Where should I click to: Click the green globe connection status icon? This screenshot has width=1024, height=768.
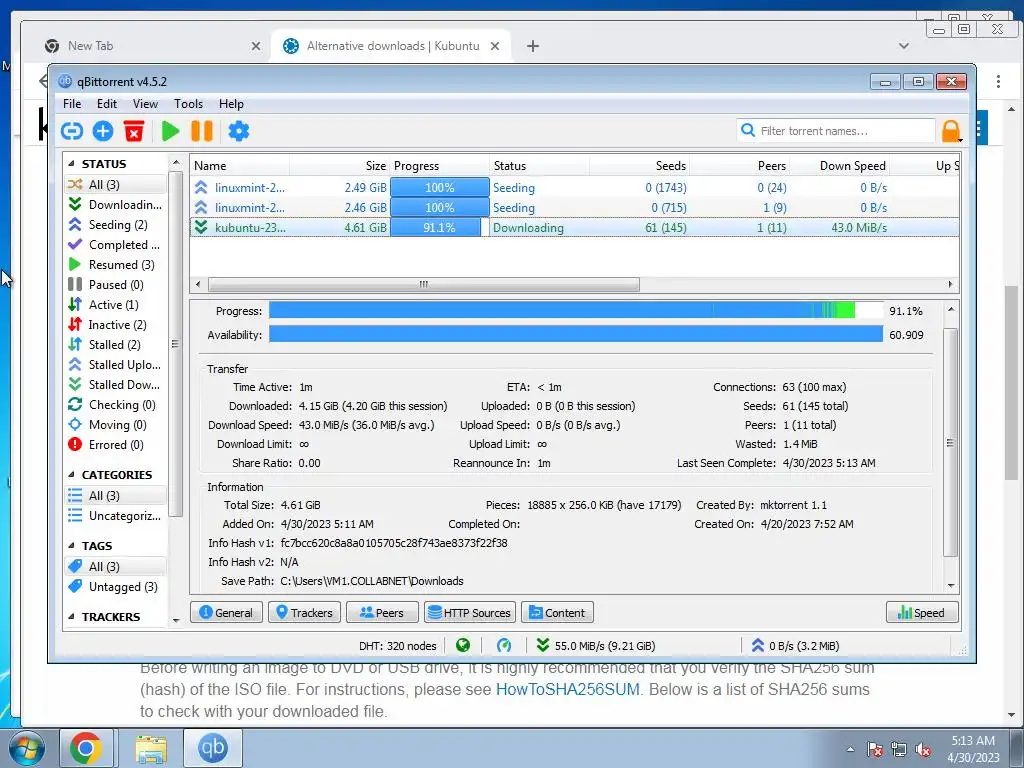click(x=463, y=646)
